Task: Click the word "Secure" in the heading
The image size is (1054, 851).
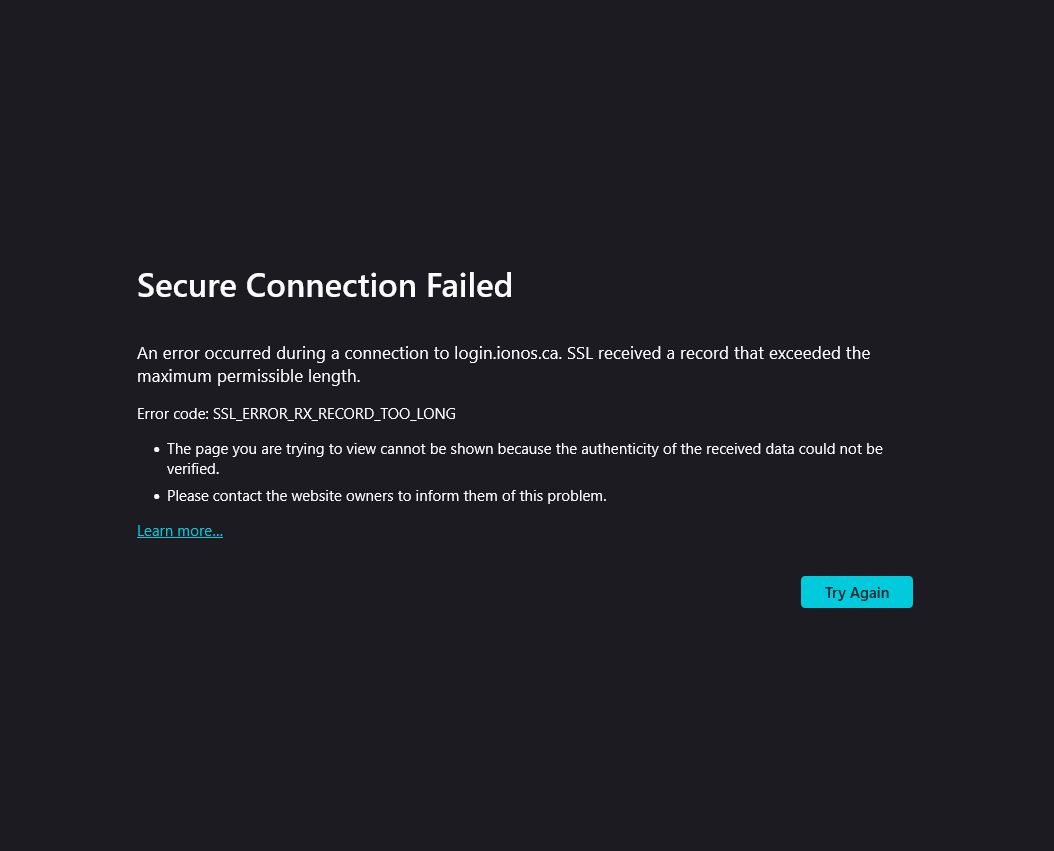Action: click(x=187, y=286)
